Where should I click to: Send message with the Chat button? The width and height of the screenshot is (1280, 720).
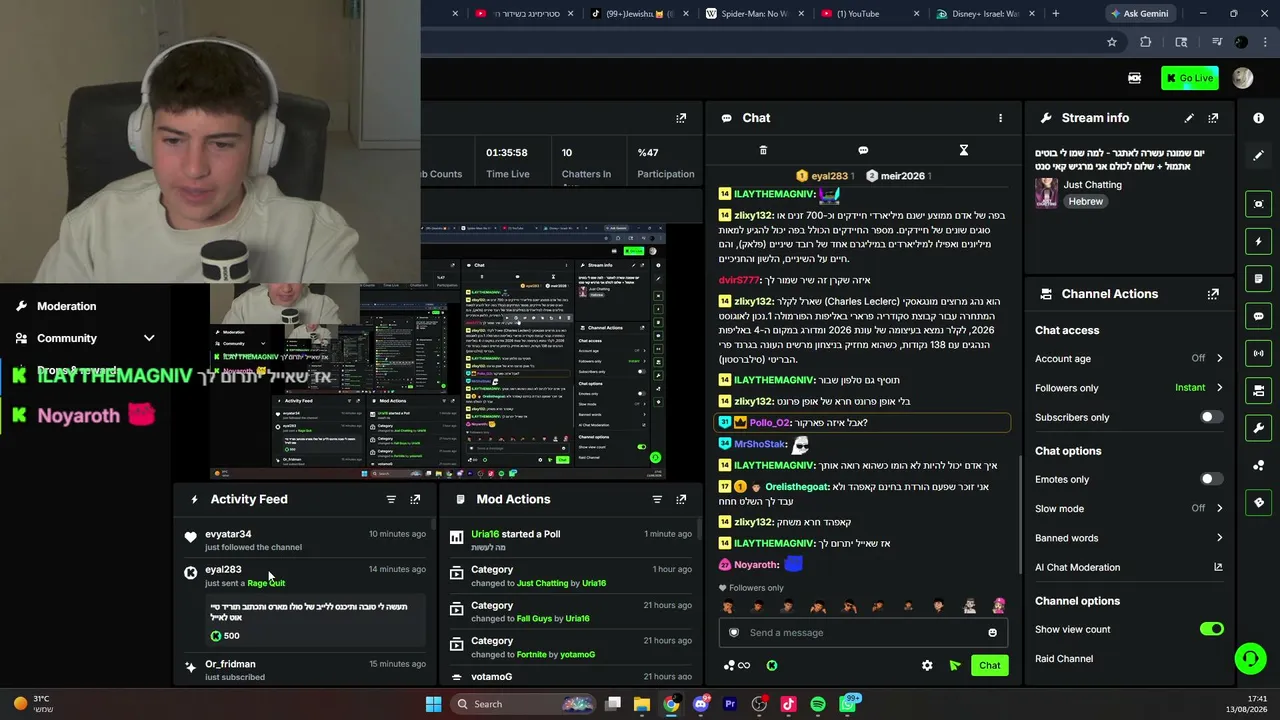point(989,665)
